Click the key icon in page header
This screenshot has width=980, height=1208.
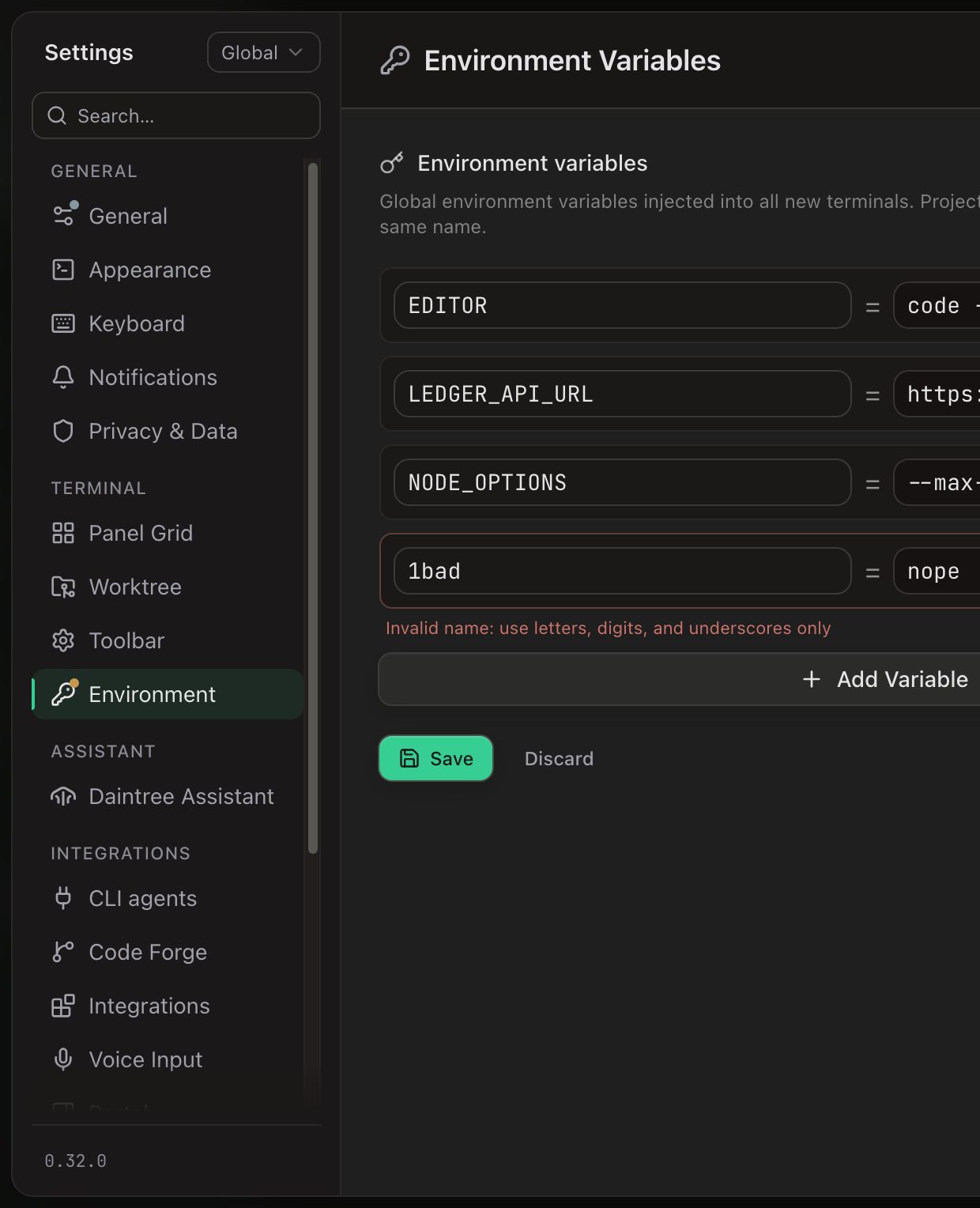pos(395,60)
